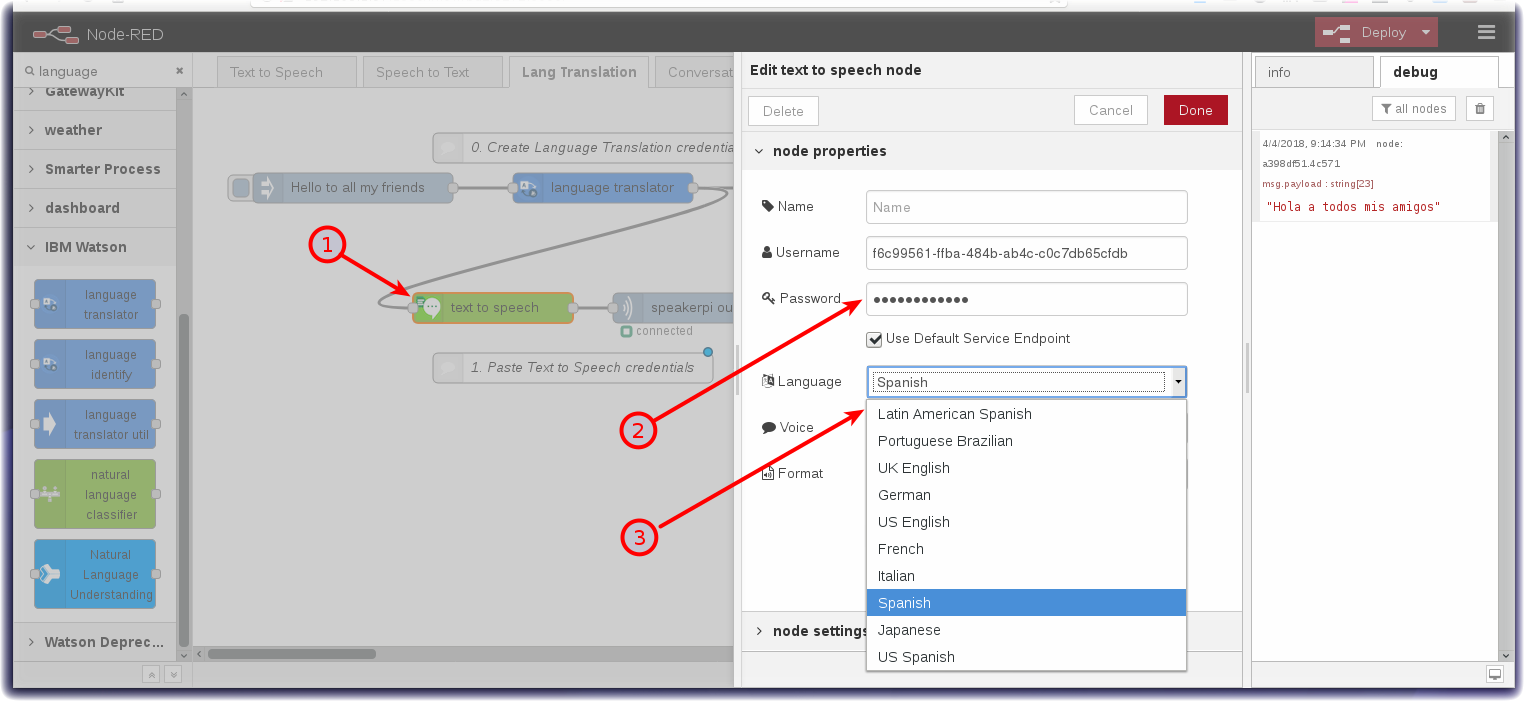Viewport: 1524px width, 701px height.
Task: Open debug window in new window icon
Action: click(x=1495, y=674)
